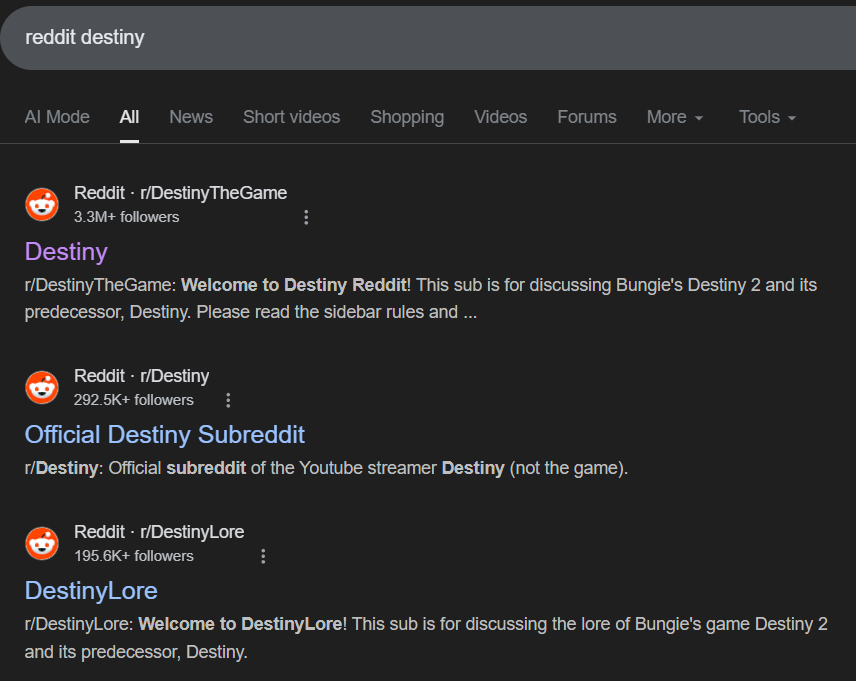Open three-dot menu for 292.5K+ followers result

coord(228,400)
